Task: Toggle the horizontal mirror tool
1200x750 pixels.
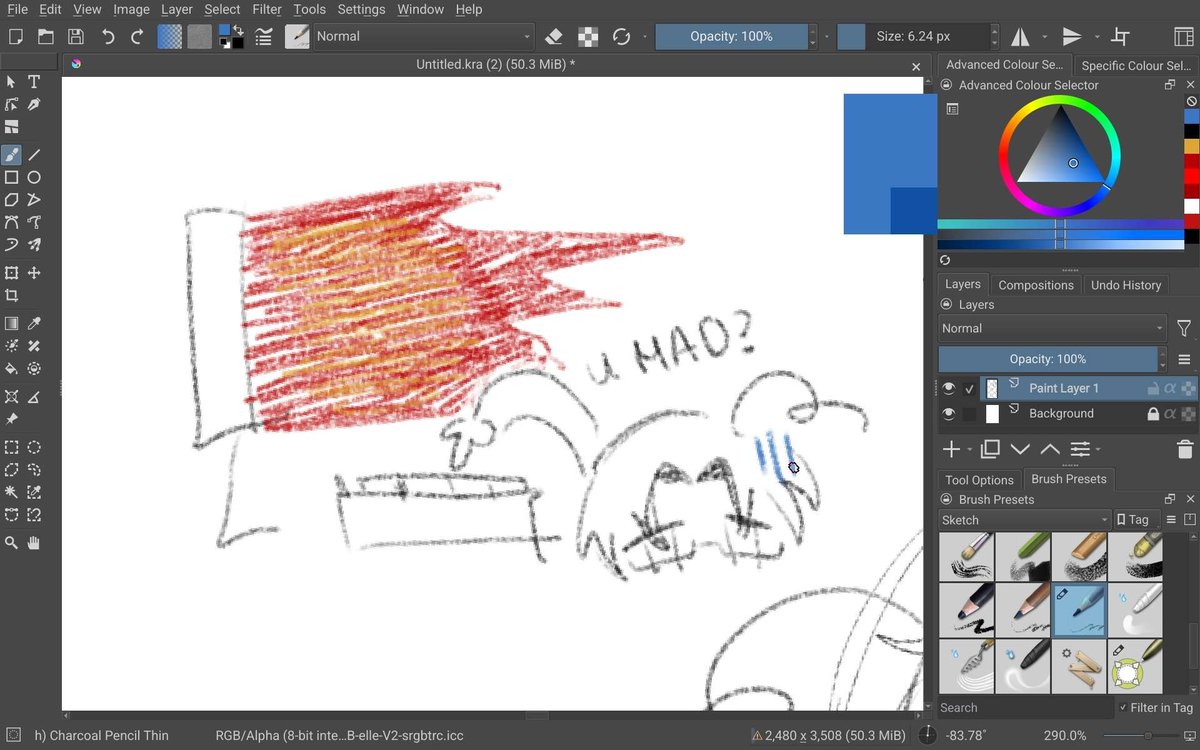Action: pyautogui.click(x=1020, y=37)
